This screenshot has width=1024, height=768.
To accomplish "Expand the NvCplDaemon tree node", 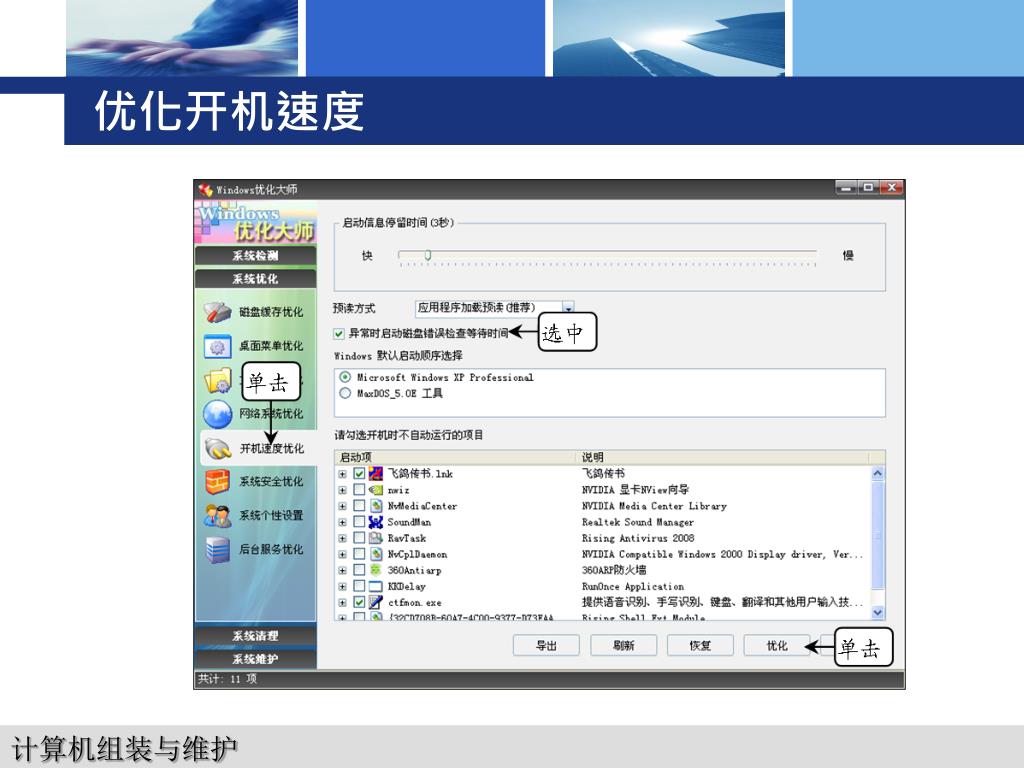I will (342, 554).
